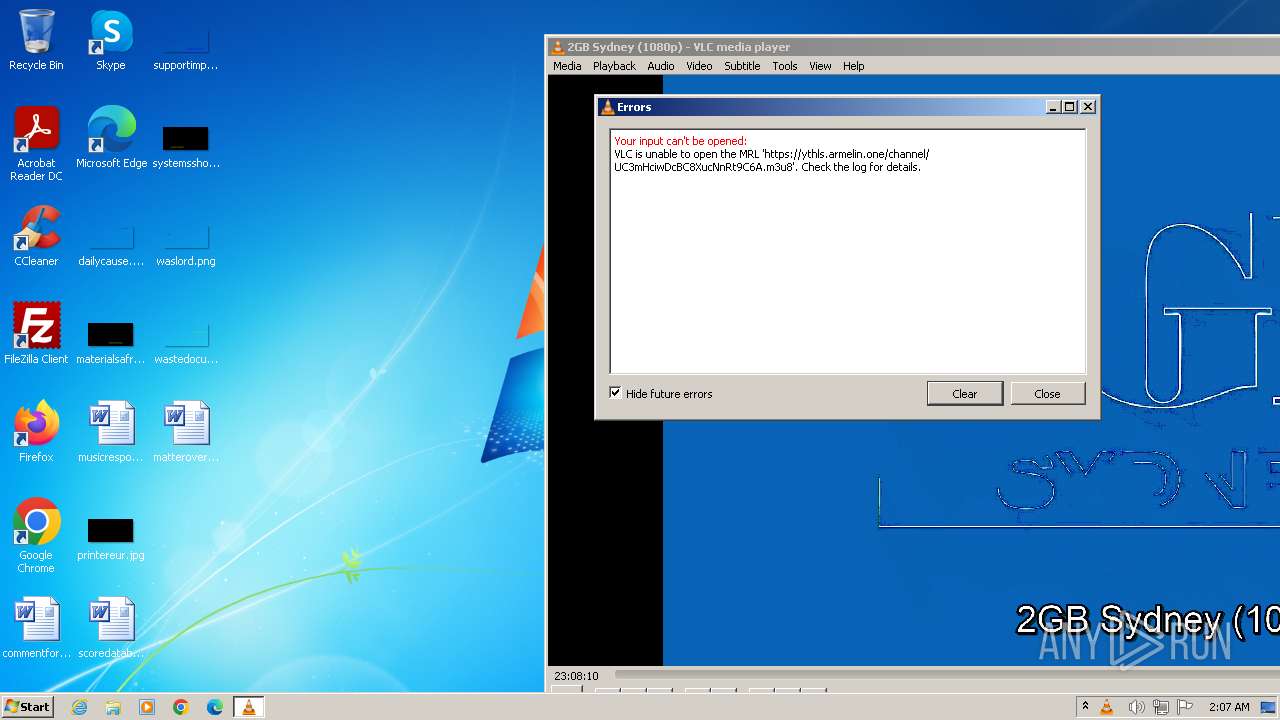Click Close button in Errors dialog
The image size is (1280, 720).
click(x=1047, y=394)
